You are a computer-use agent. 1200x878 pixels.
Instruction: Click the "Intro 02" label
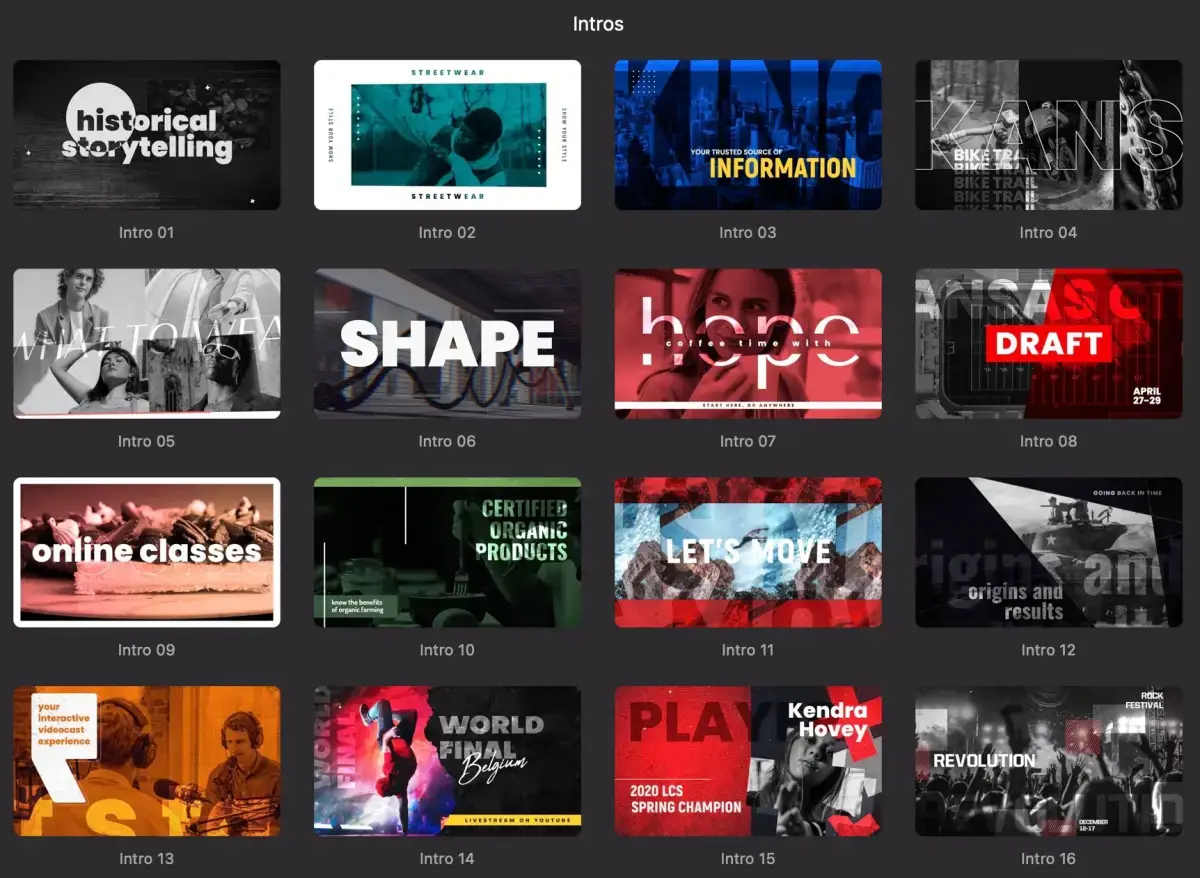click(x=447, y=233)
